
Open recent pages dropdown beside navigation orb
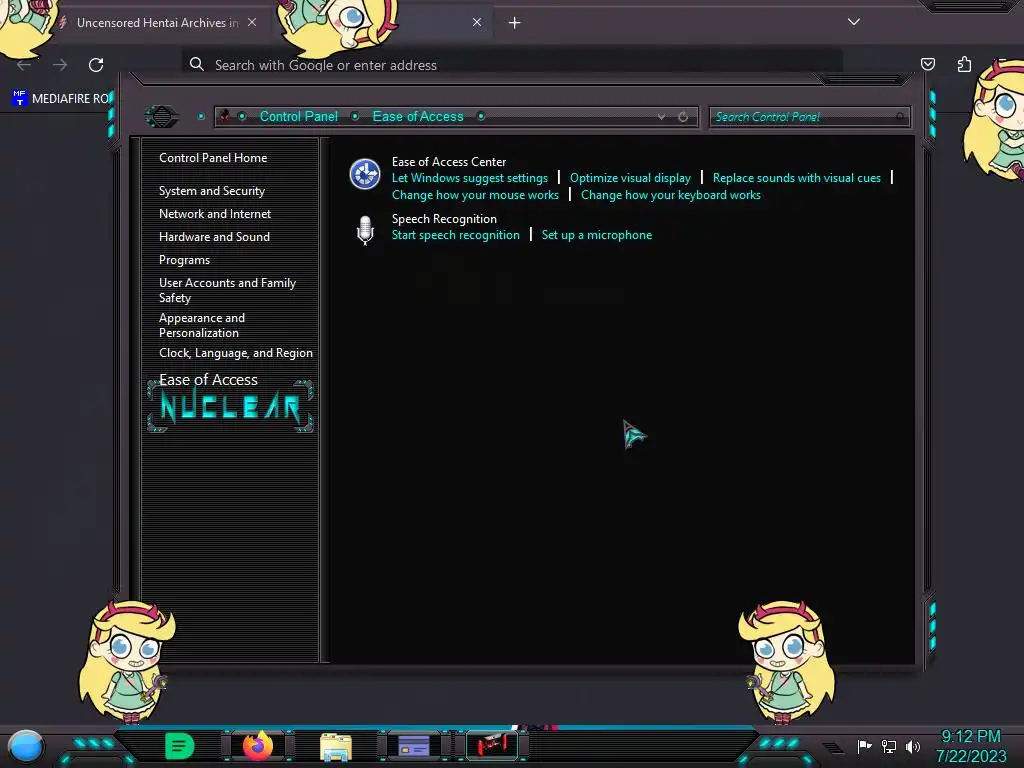(x=201, y=116)
